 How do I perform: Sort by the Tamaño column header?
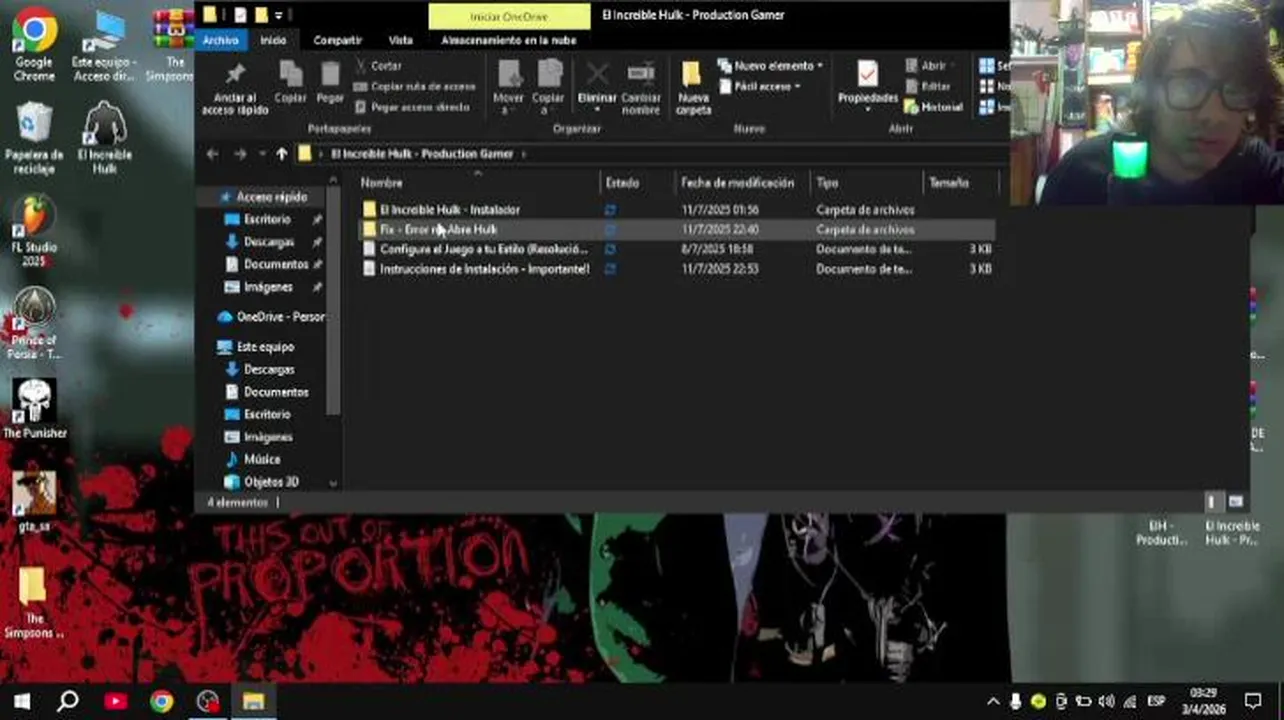tap(948, 183)
